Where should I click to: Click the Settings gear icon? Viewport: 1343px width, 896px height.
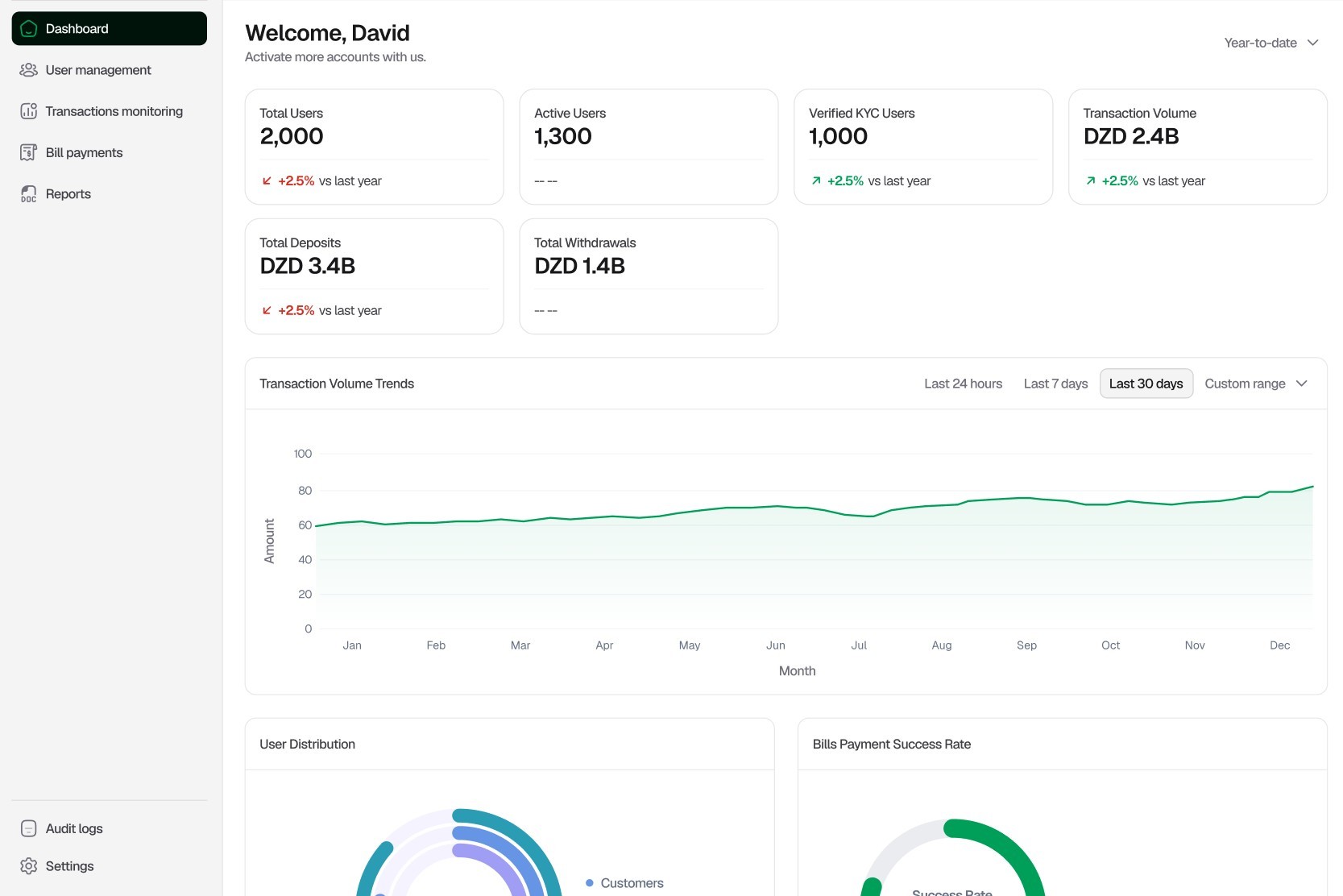click(28, 865)
